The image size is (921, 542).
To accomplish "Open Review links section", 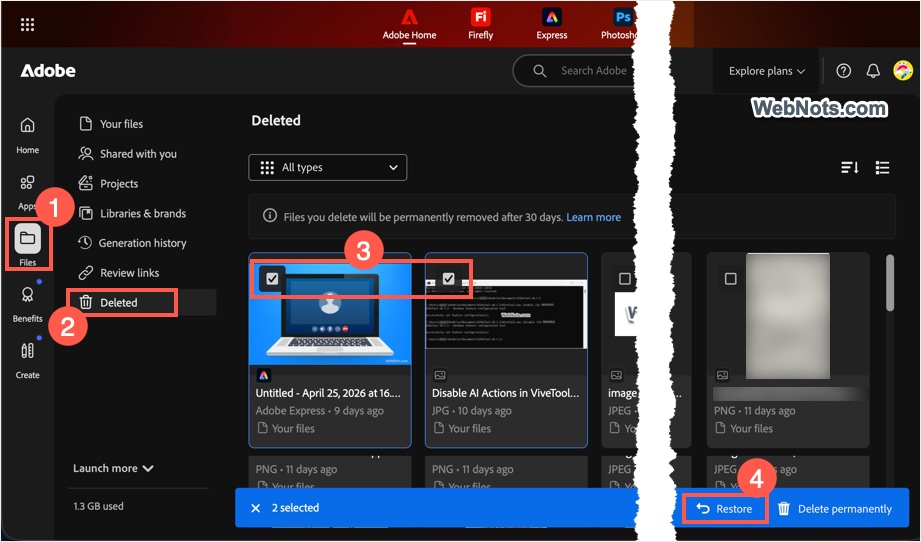I will [119, 273].
